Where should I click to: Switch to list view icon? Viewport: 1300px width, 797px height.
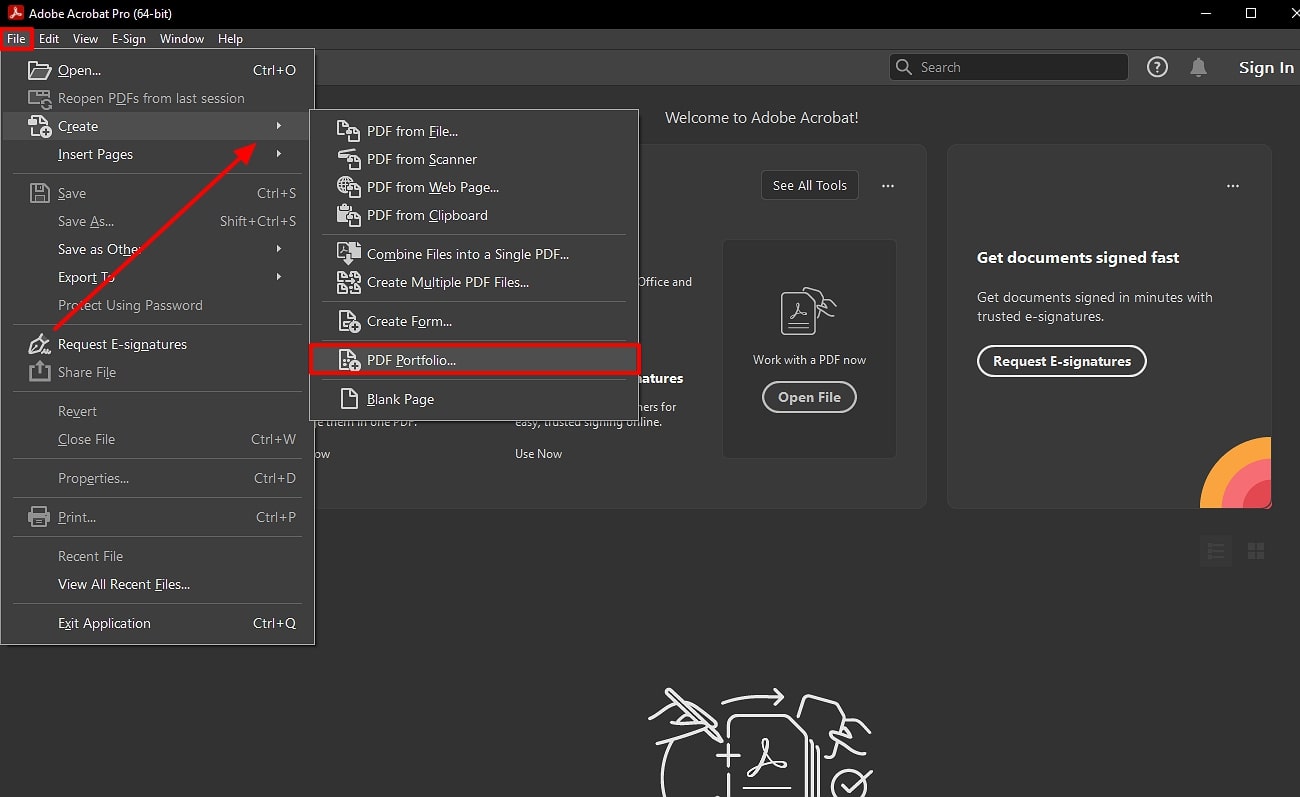pyautogui.click(x=1216, y=551)
